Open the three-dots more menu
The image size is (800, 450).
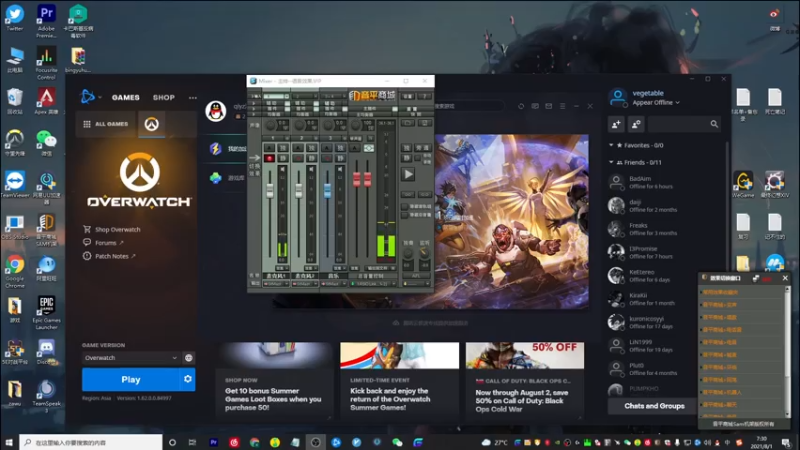pos(192,97)
